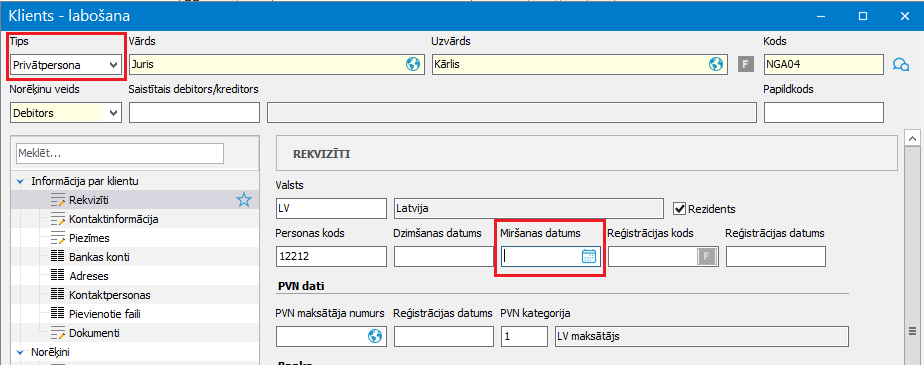Open the chat search icon beside Kods
924x365 pixels.
coord(901,64)
